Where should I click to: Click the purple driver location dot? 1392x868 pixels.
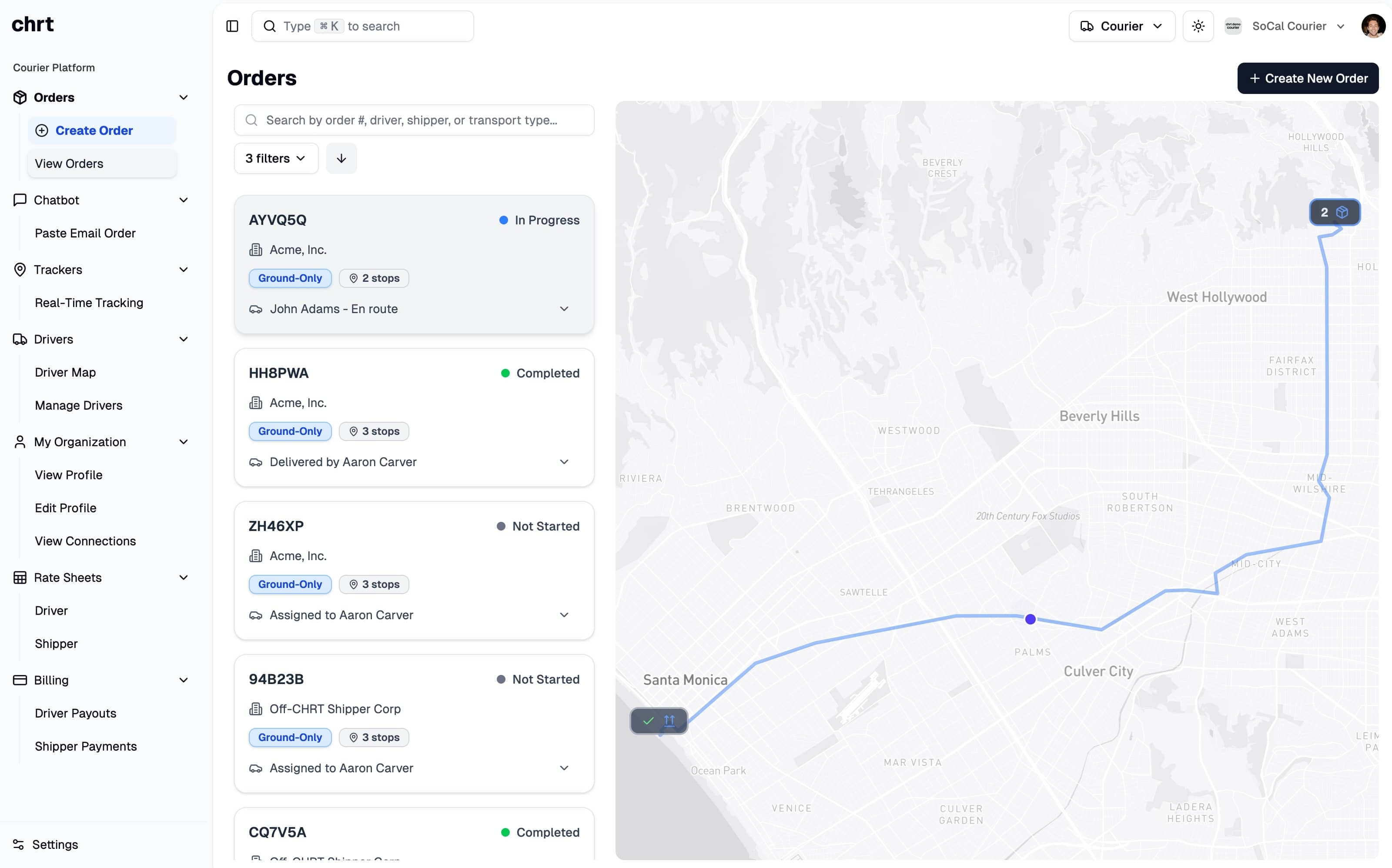1030,619
